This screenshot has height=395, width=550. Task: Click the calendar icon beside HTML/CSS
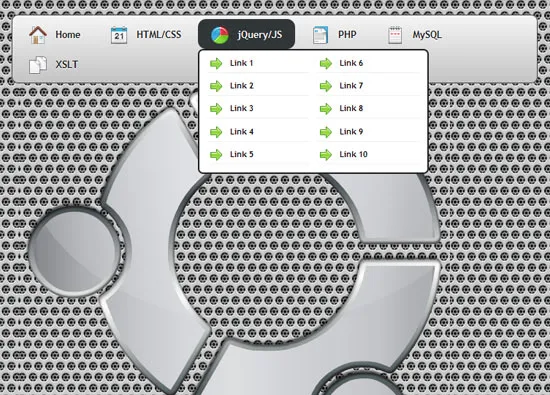[119, 35]
